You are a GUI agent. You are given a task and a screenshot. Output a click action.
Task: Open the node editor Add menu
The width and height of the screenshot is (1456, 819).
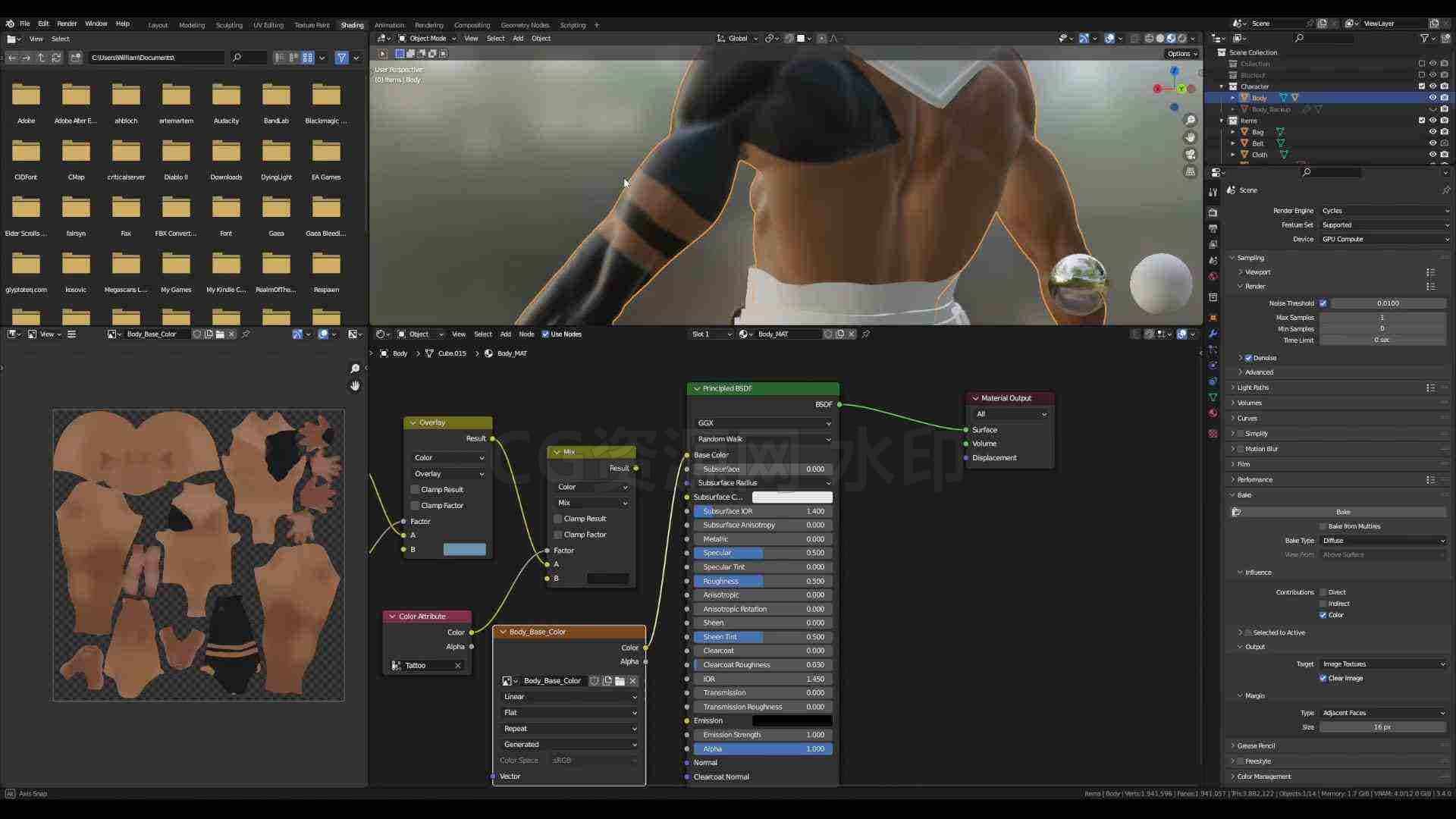(505, 334)
